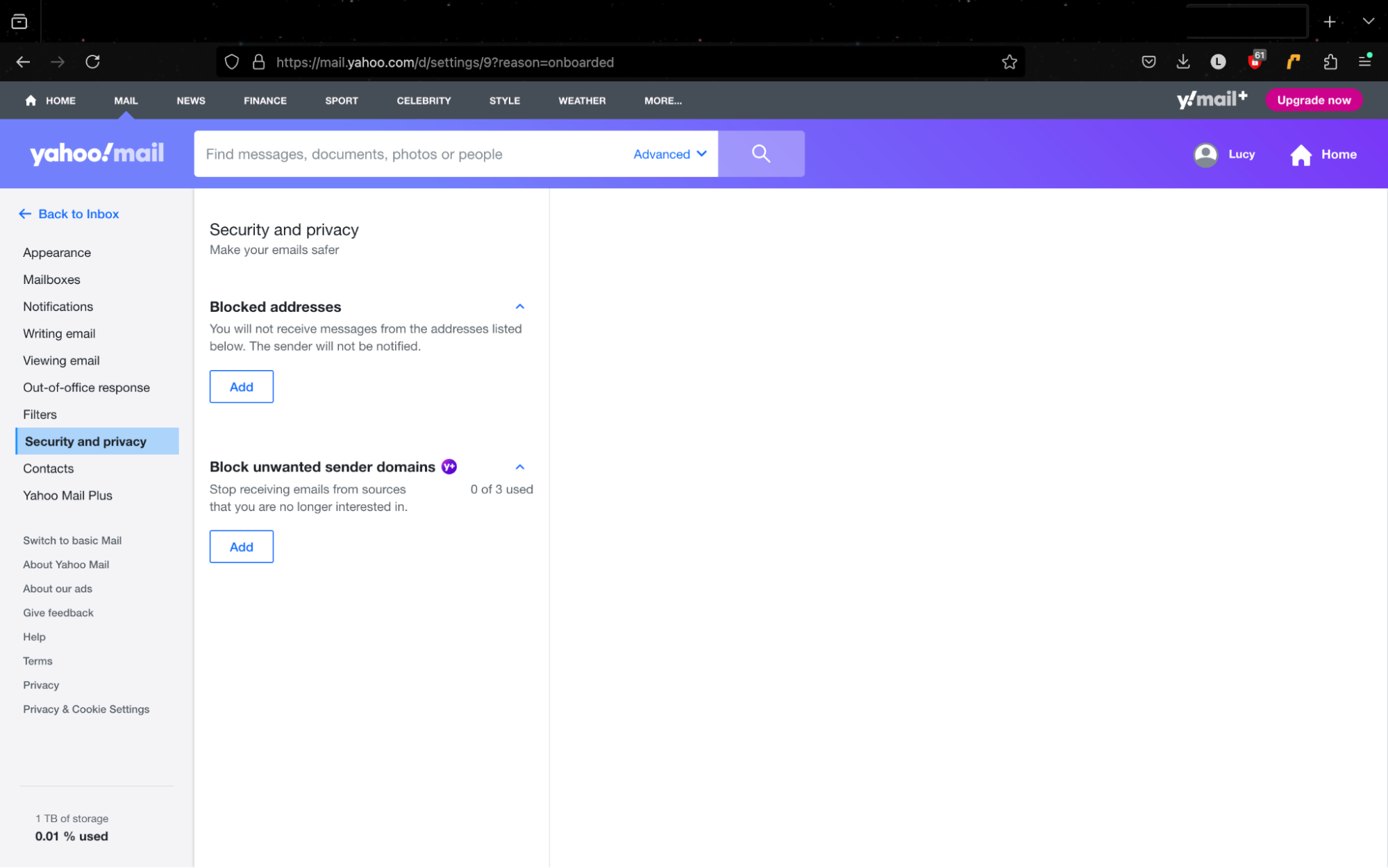Open the extensions puzzle icon

pyautogui.click(x=1330, y=62)
